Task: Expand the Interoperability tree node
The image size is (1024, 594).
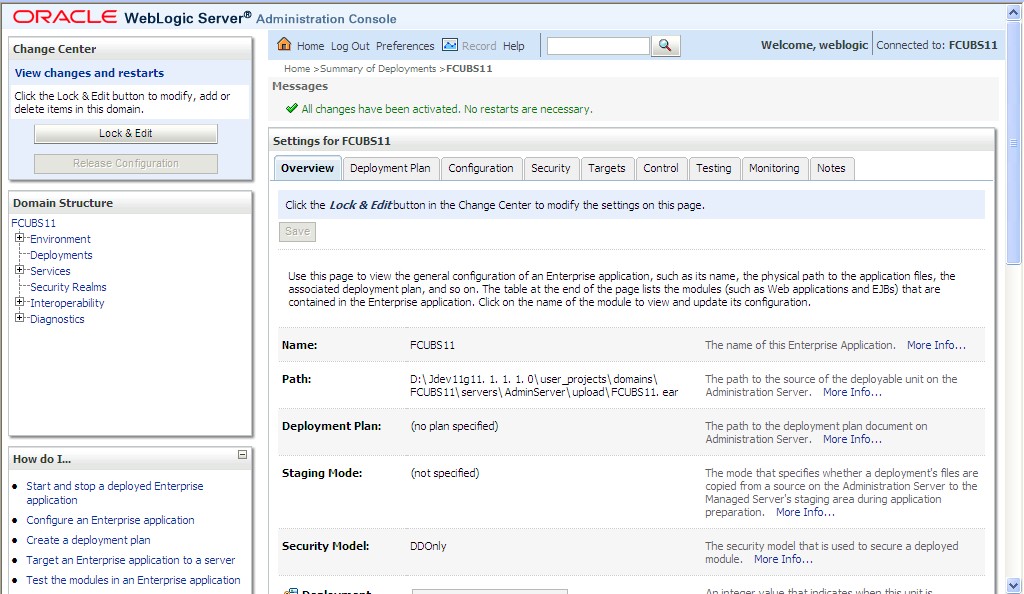Action: 20,302
